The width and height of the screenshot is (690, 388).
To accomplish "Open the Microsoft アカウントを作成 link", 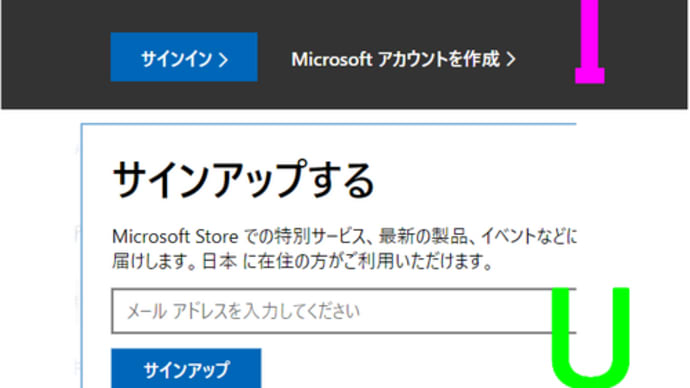I will [x=404, y=59].
